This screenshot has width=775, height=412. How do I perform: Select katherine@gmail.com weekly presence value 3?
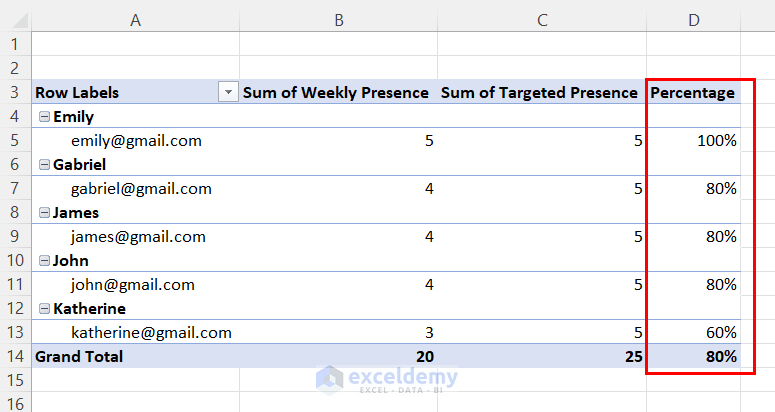pos(339,332)
